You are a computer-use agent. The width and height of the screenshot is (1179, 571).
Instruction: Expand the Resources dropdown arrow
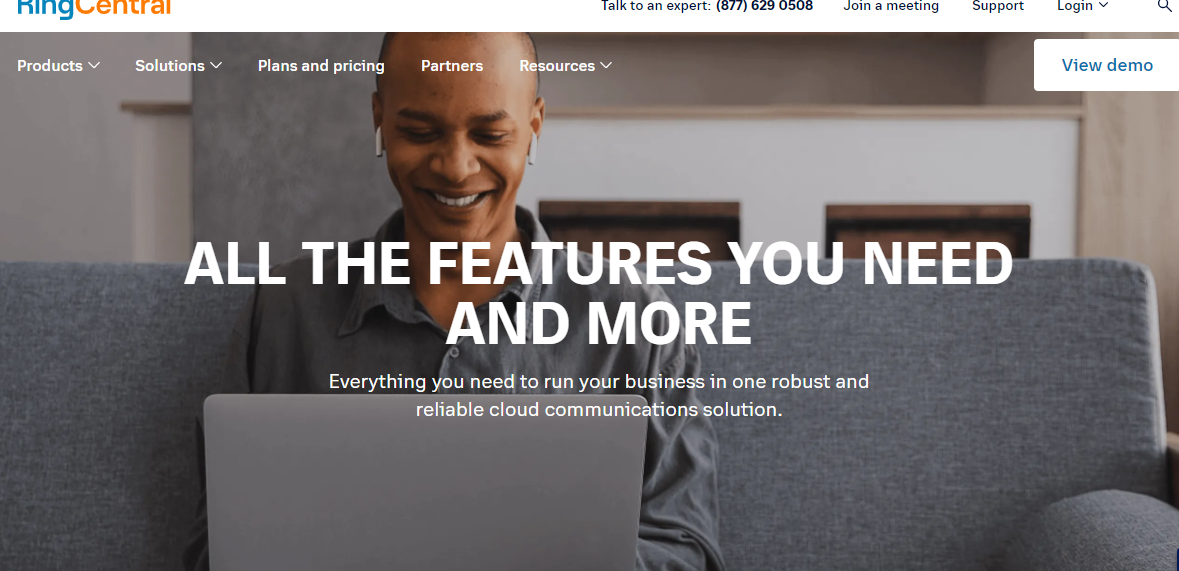pos(606,65)
